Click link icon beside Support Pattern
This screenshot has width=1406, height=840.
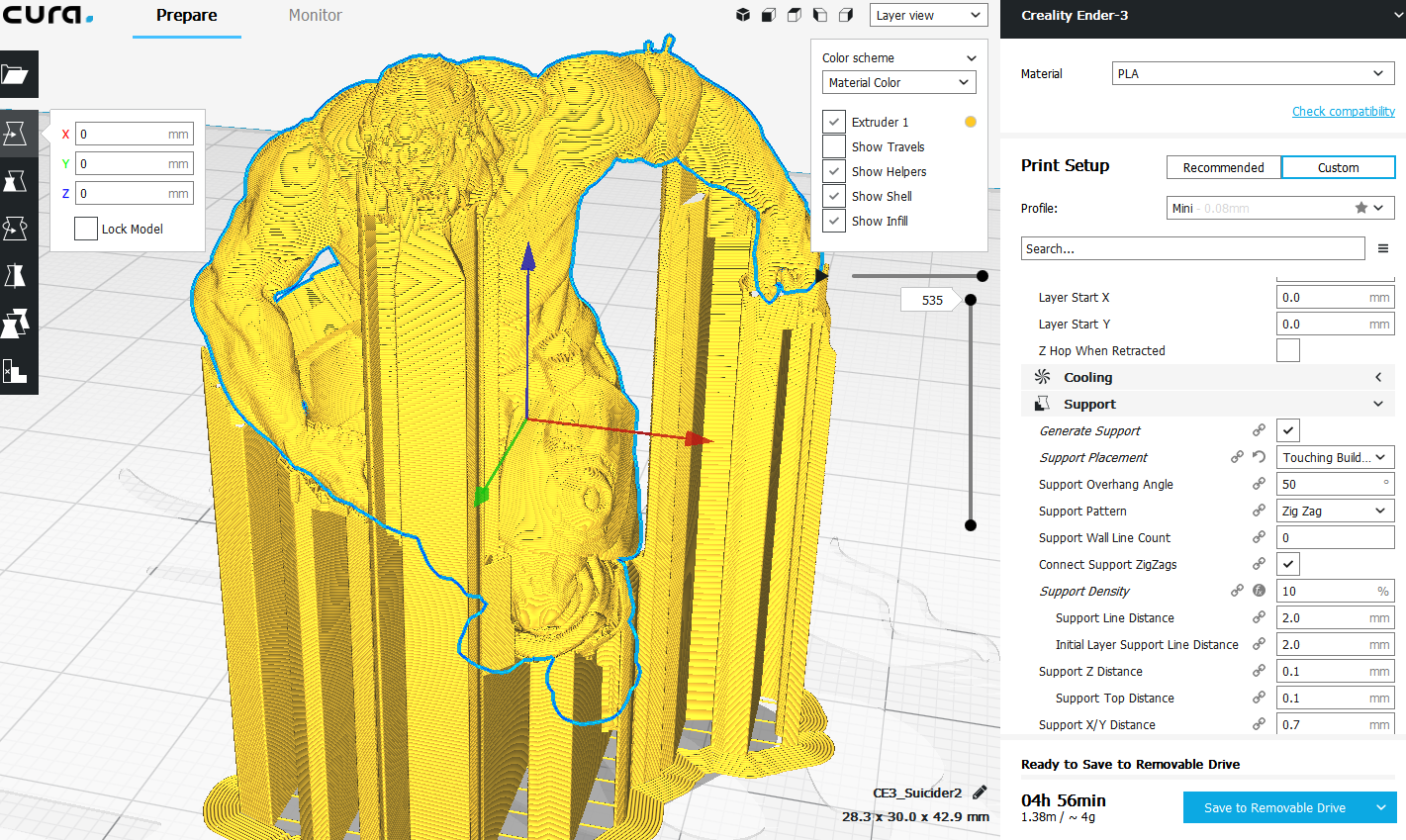click(x=1259, y=511)
